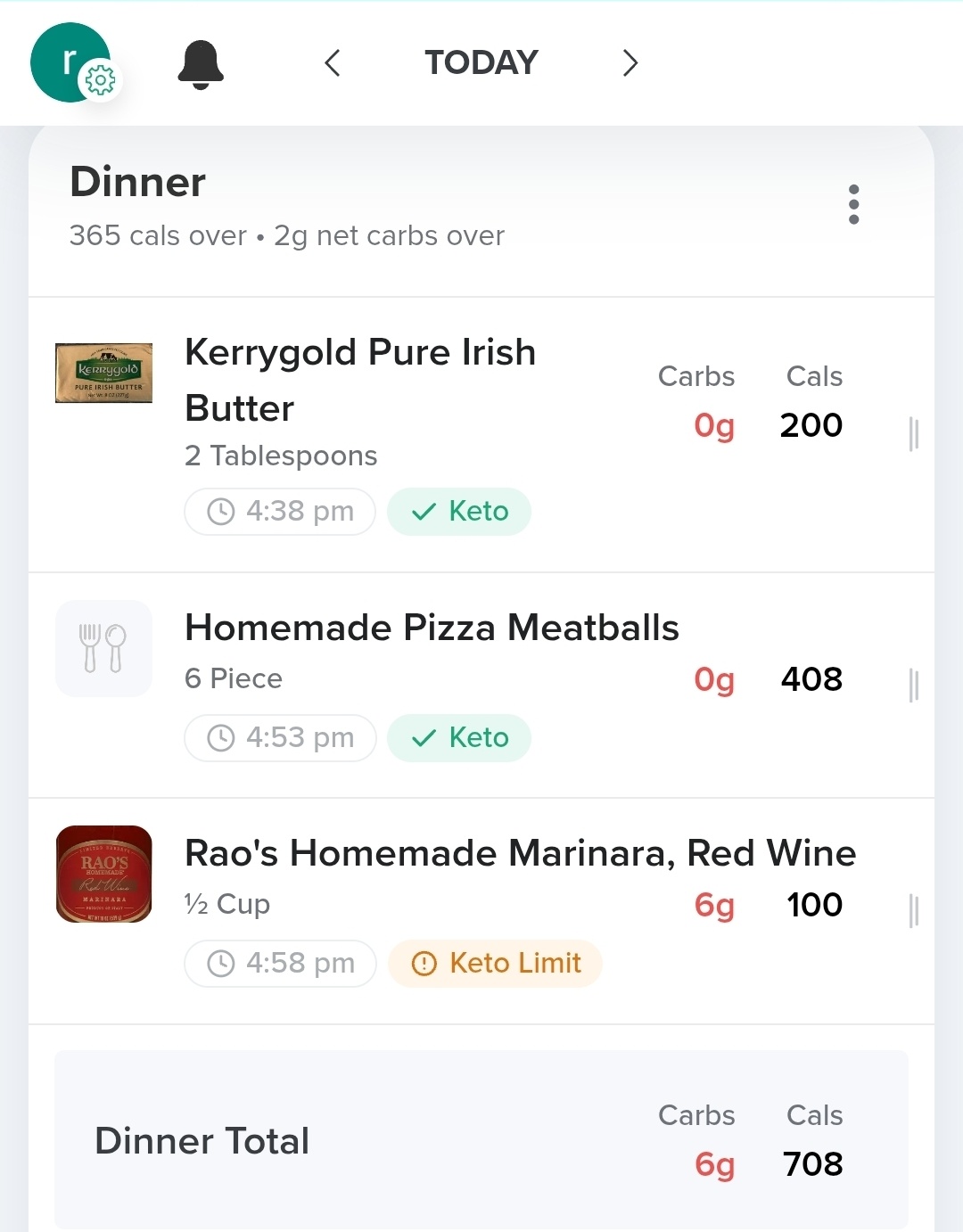Open Homemade Pizza Meatballs entry

[x=432, y=628]
